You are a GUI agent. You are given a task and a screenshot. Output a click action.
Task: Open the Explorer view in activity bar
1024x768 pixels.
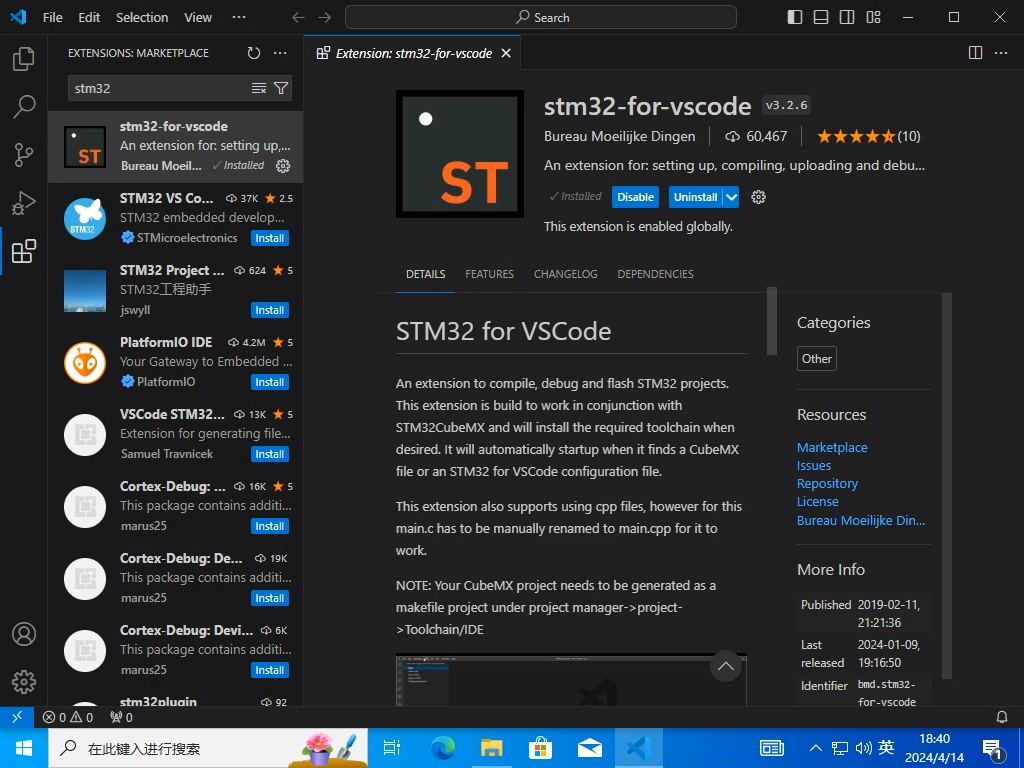tap(24, 59)
